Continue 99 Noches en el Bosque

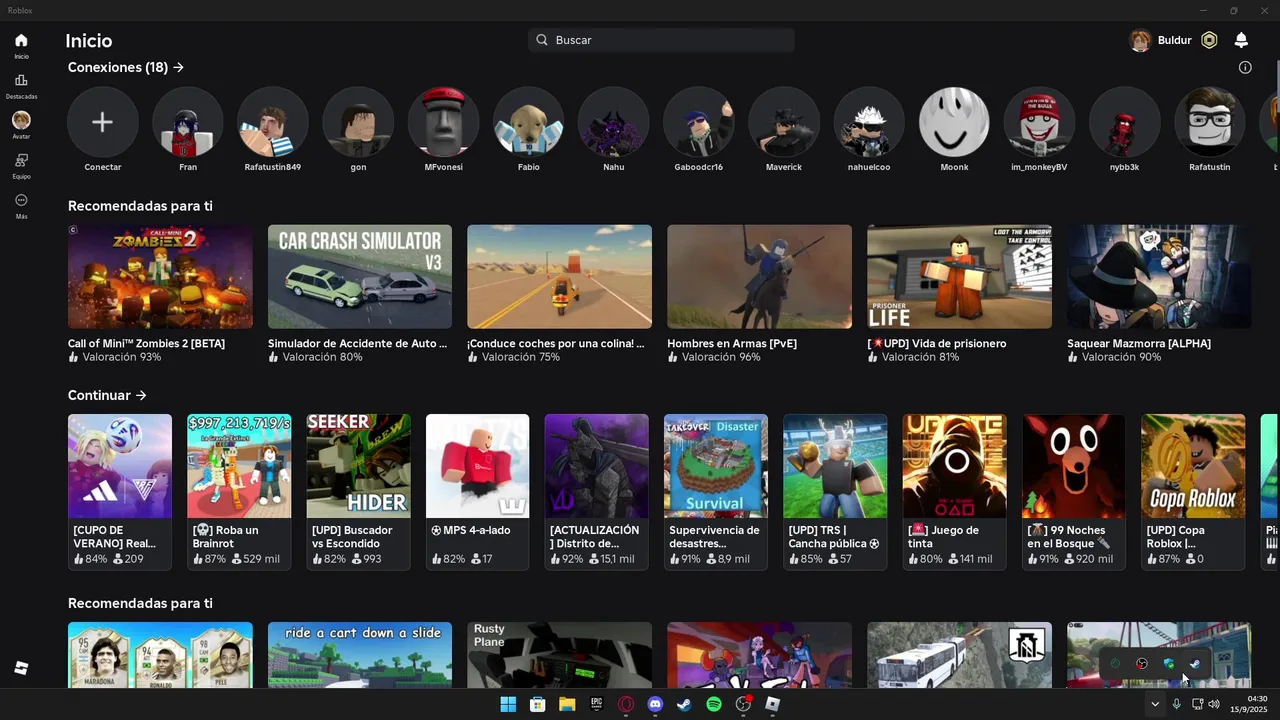click(x=1074, y=492)
